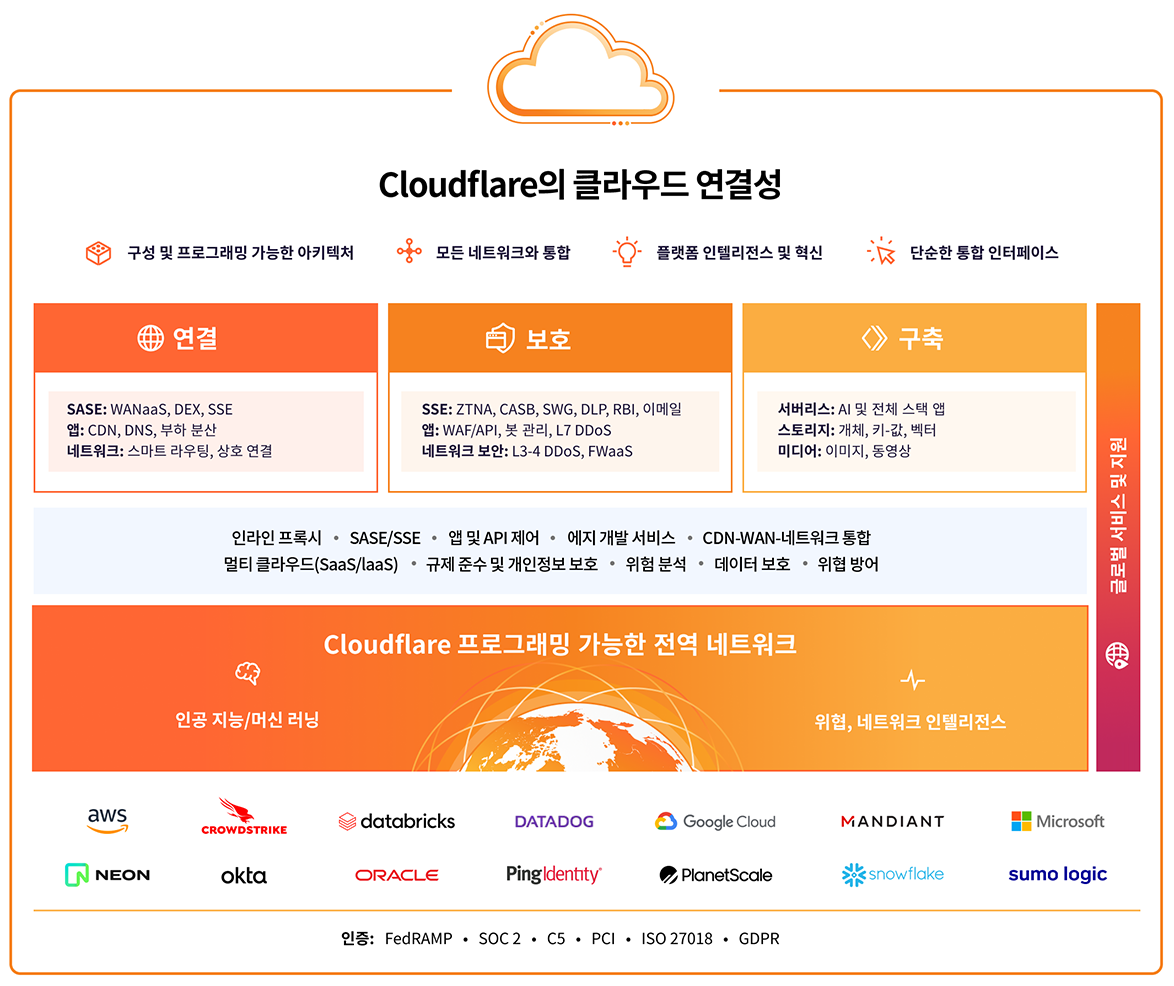Click the globe icon in the 연결 header
This screenshot has width=1174, height=986.
pos(150,338)
